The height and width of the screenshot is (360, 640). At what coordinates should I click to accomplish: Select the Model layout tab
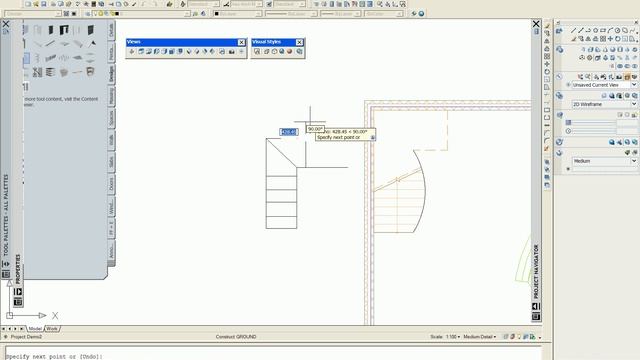click(35, 329)
